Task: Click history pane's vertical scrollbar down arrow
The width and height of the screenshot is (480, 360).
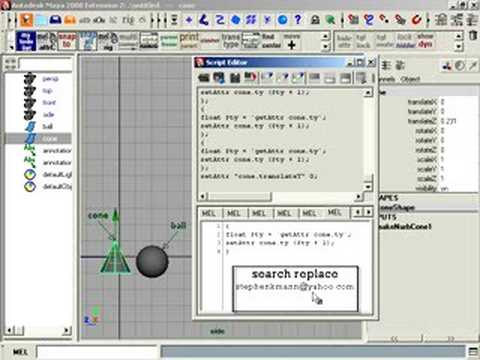Action: click(x=368, y=186)
